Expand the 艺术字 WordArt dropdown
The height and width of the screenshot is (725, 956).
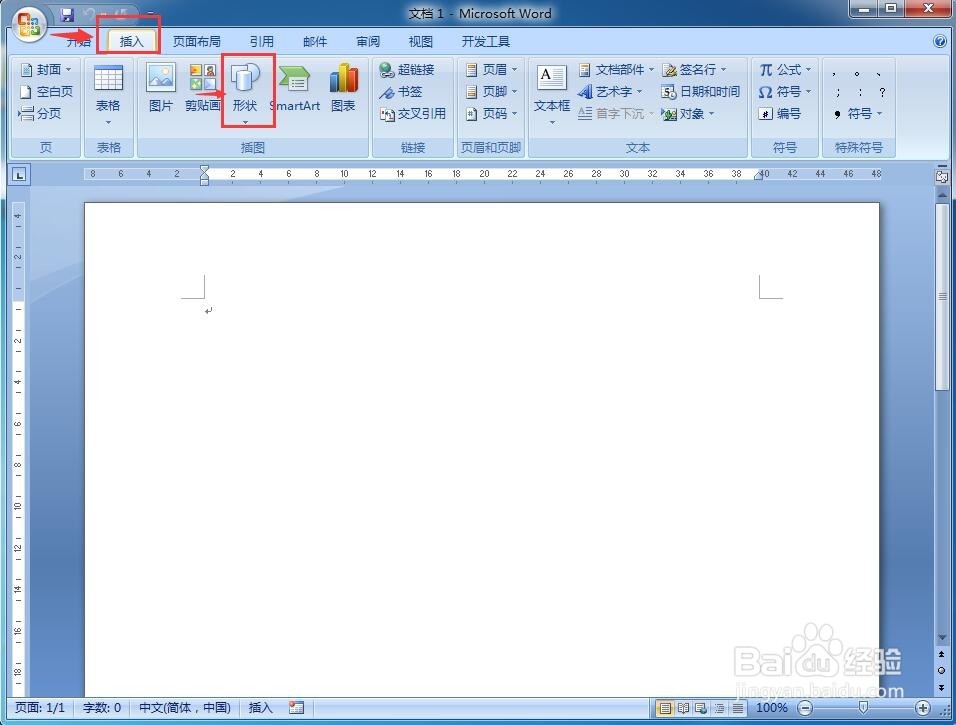(639, 92)
